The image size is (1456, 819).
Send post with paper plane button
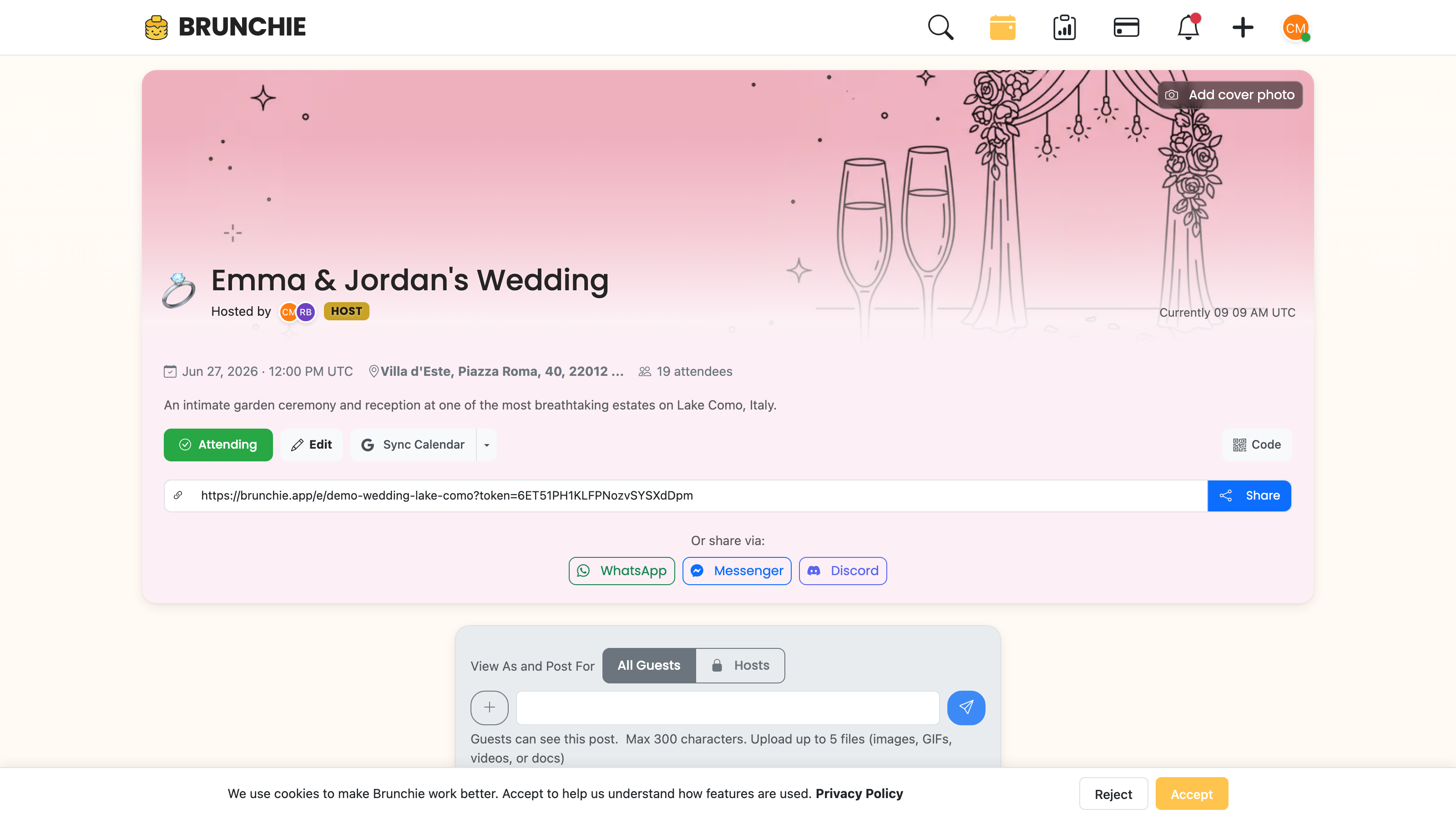pos(966,708)
